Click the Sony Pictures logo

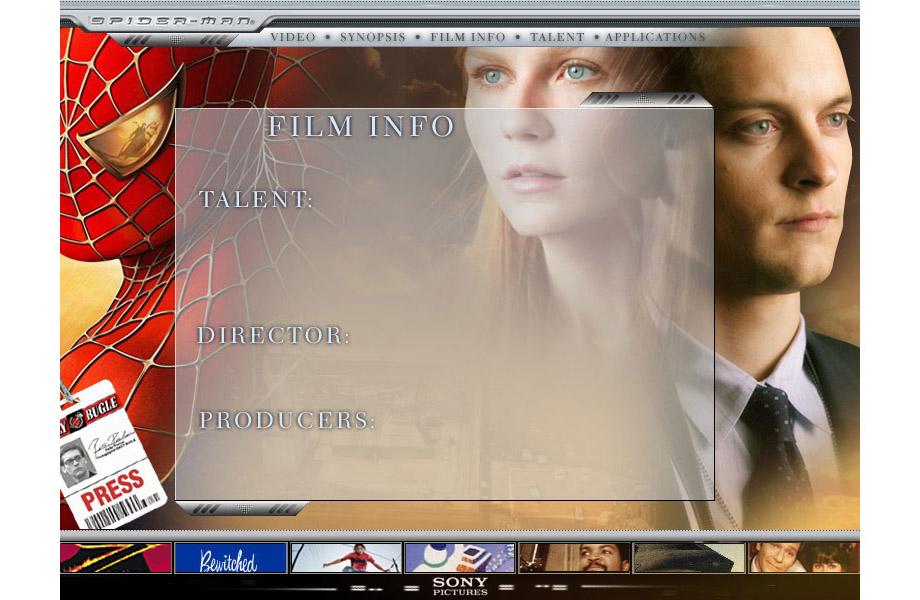(460, 586)
